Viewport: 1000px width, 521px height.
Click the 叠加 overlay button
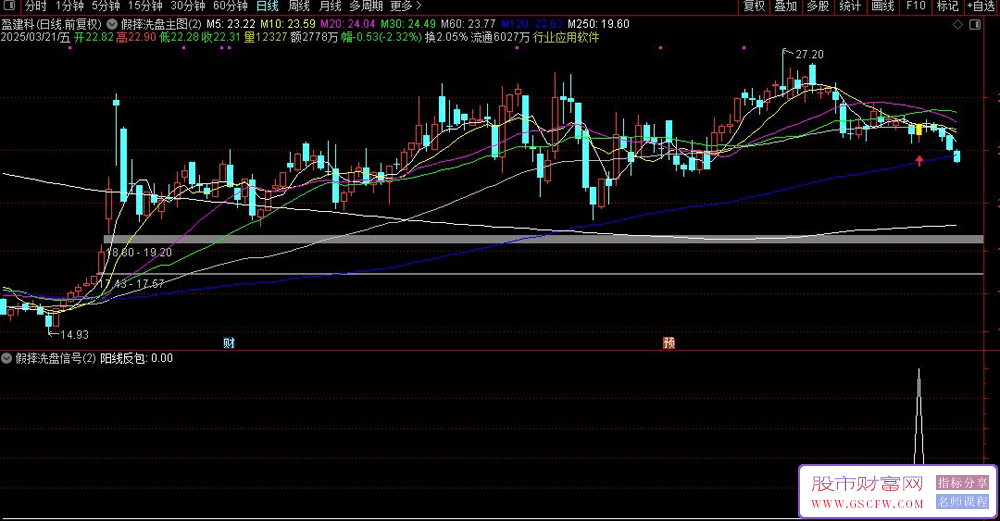[786, 6]
